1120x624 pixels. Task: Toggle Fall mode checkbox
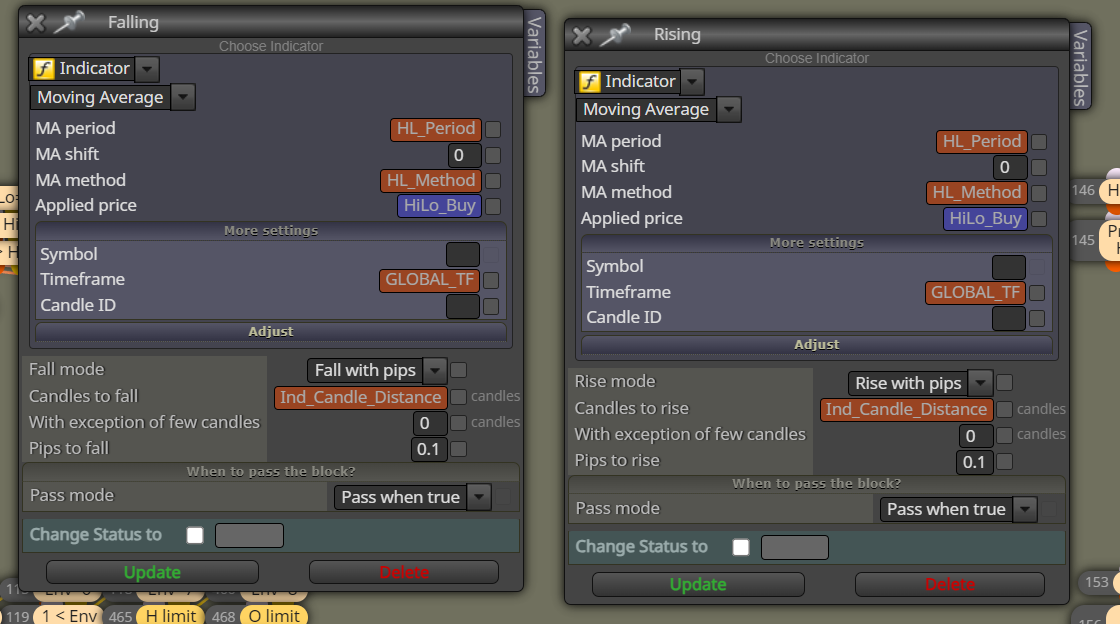(x=459, y=370)
